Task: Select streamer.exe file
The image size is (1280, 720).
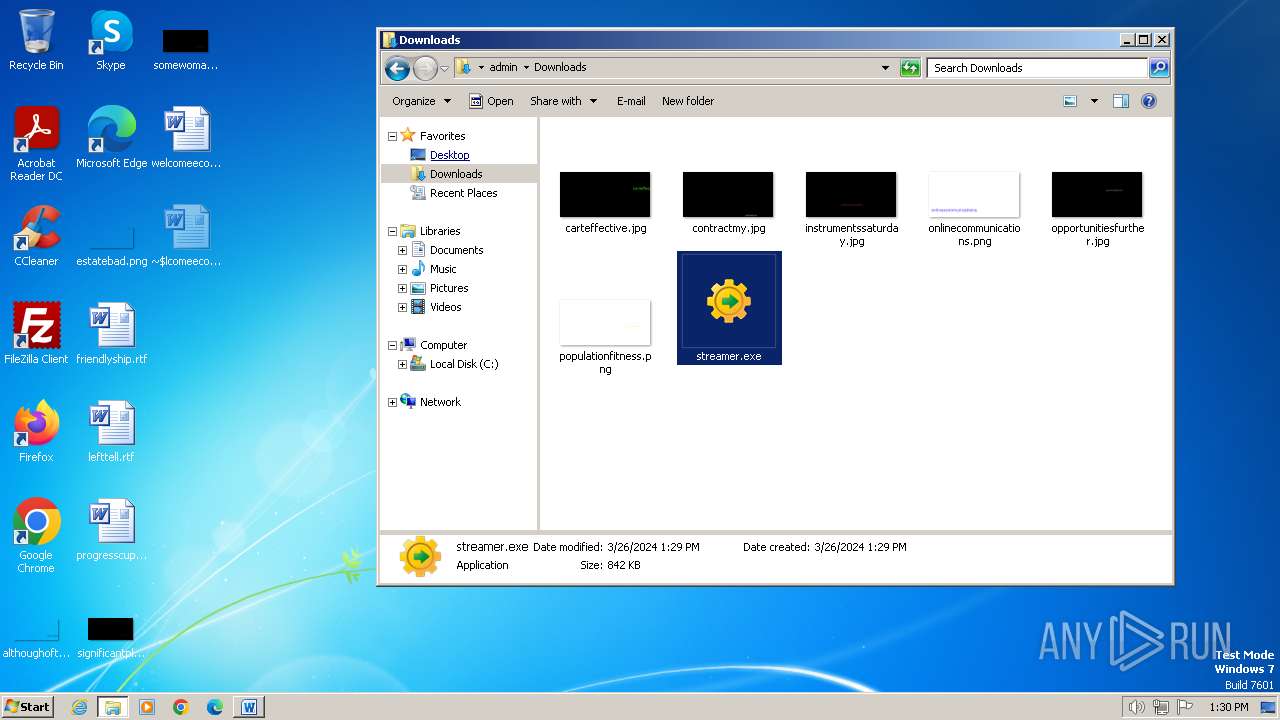Action: click(x=729, y=308)
